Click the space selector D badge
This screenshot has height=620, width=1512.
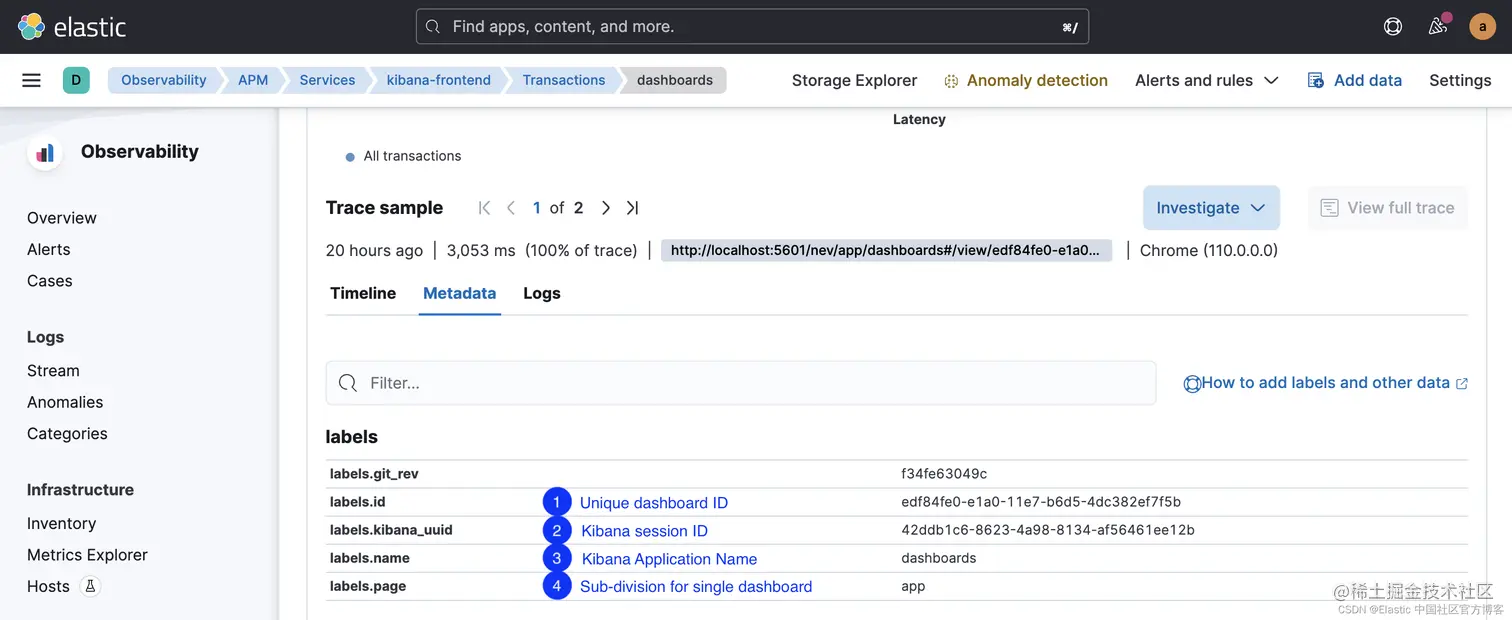point(76,80)
